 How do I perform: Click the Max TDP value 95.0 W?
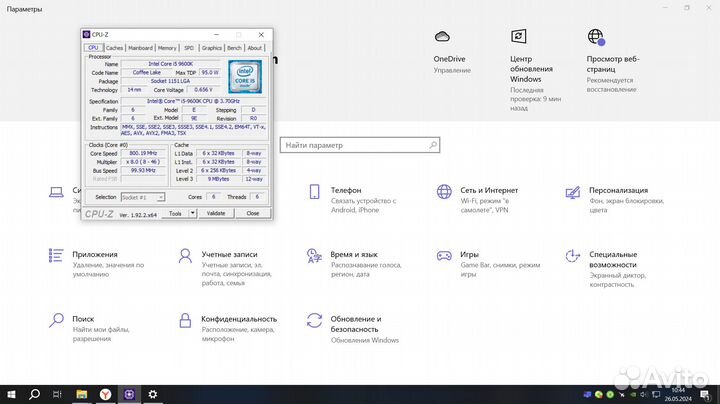(x=210, y=73)
